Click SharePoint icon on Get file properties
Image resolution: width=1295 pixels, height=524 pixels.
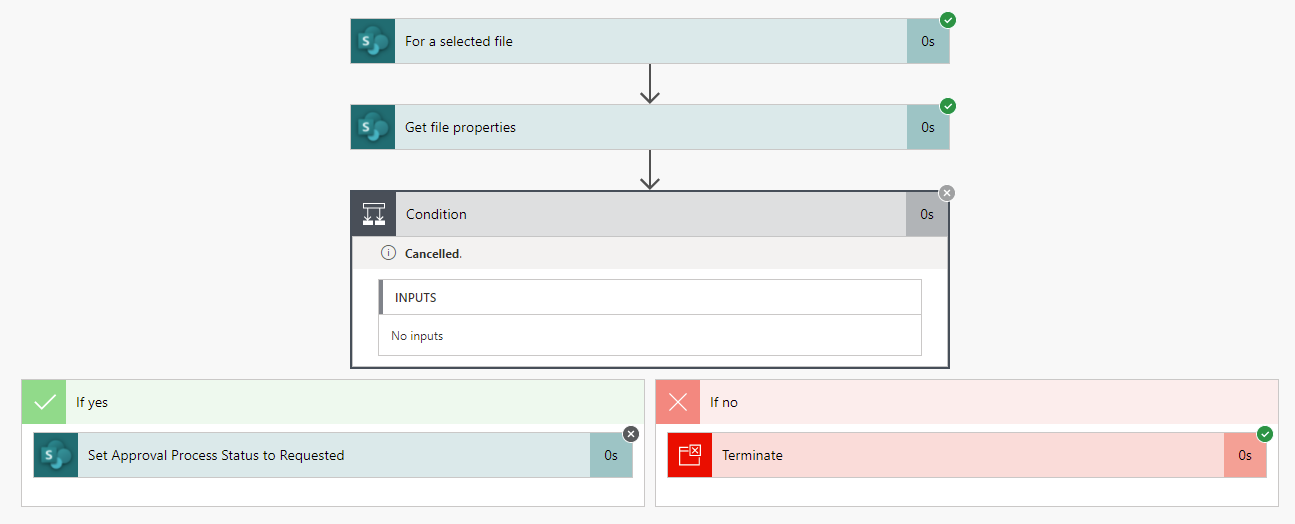373,127
